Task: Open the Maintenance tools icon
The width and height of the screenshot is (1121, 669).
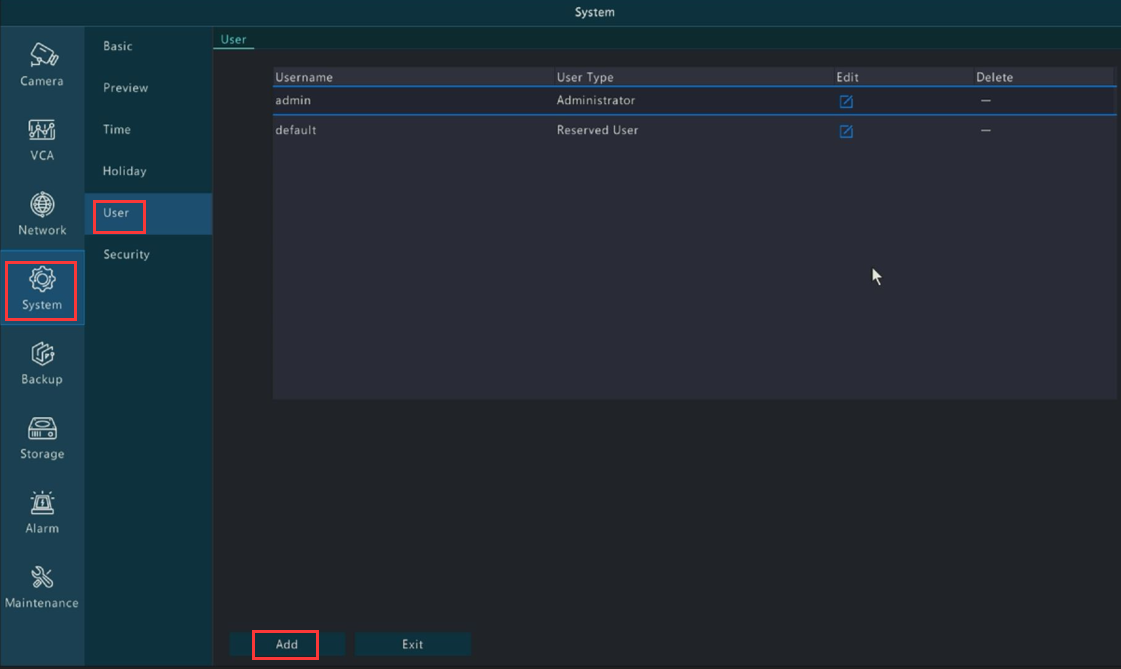Action: (42, 578)
